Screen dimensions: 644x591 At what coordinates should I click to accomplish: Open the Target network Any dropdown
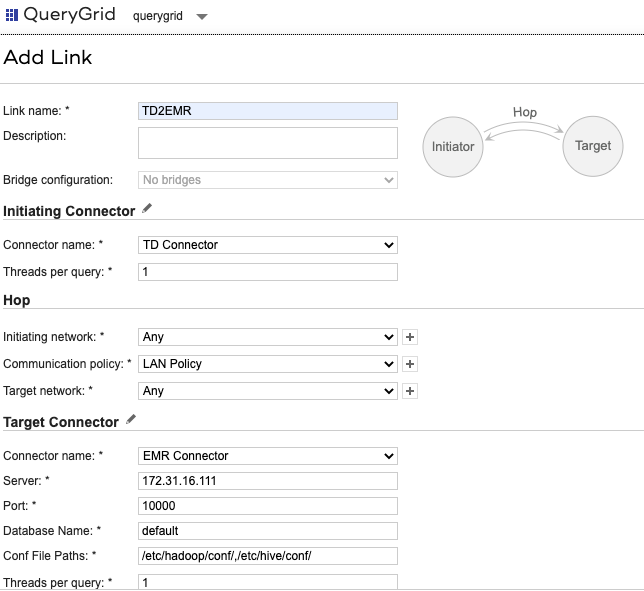click(267, 391)
